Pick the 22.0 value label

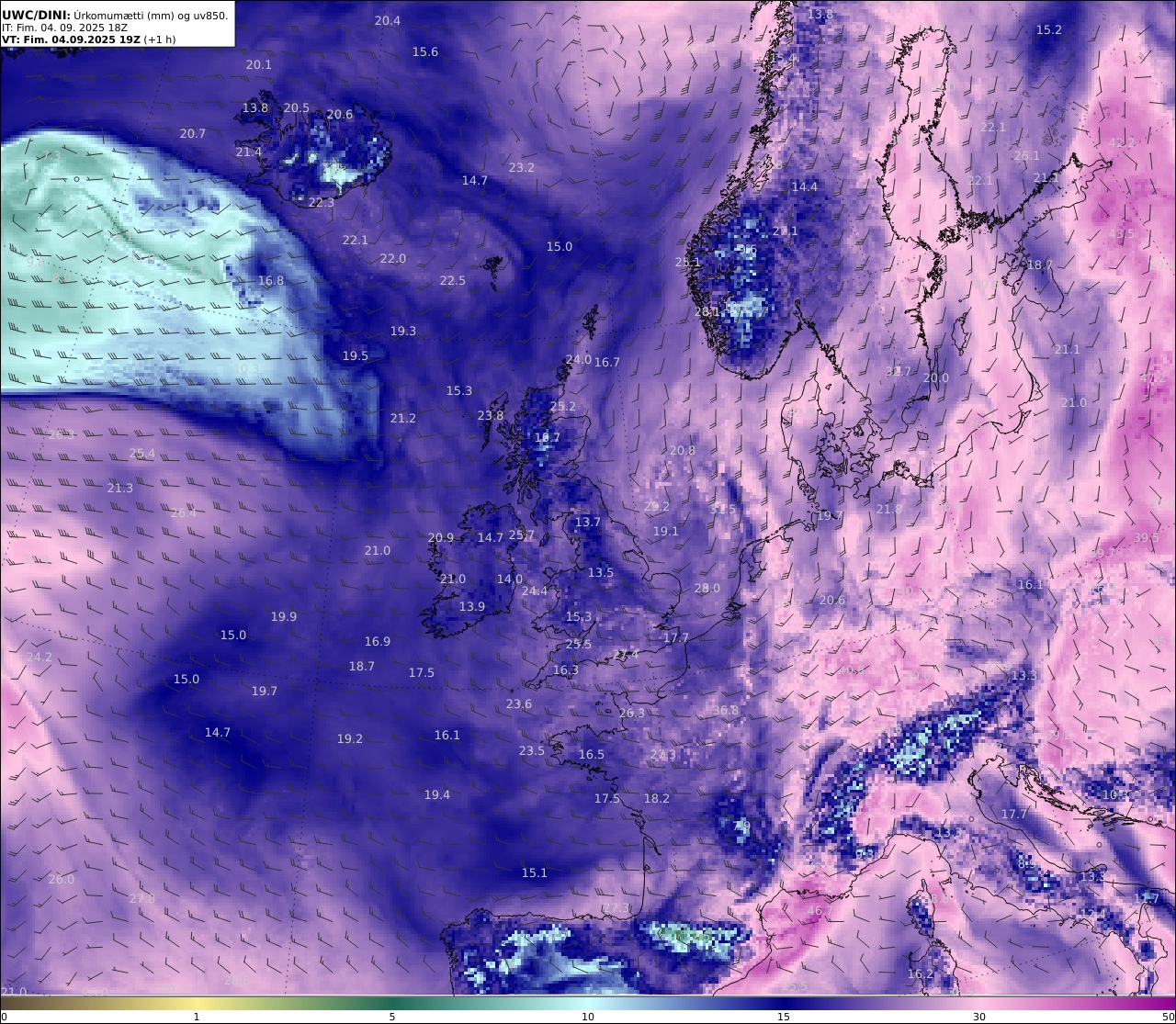pyautogui.click(x=393, y=258)
